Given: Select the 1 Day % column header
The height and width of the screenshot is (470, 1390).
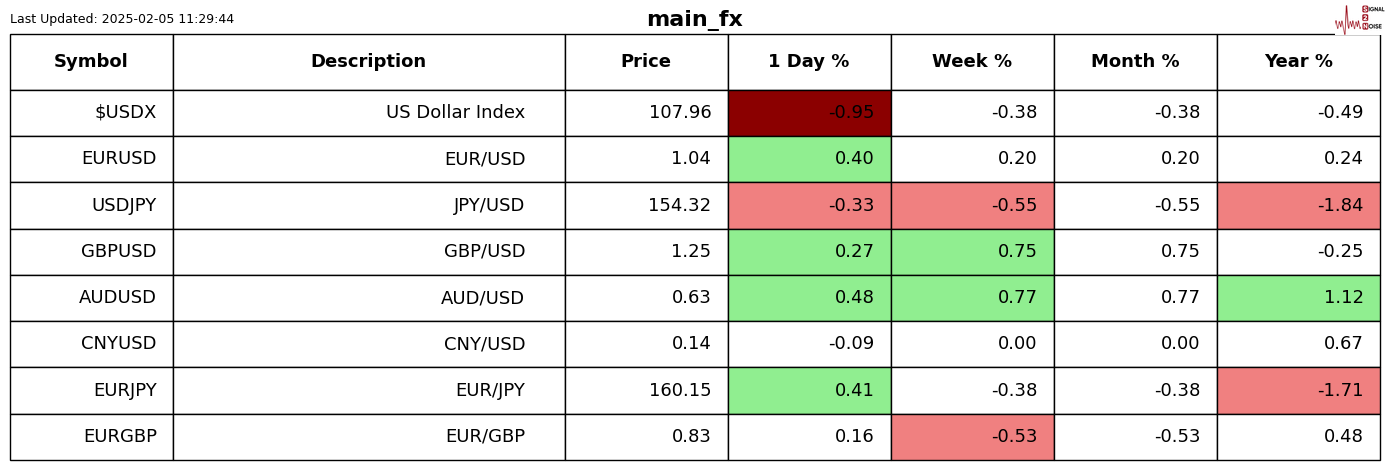Looking at the screenshot, I should (x=809, y=62).
